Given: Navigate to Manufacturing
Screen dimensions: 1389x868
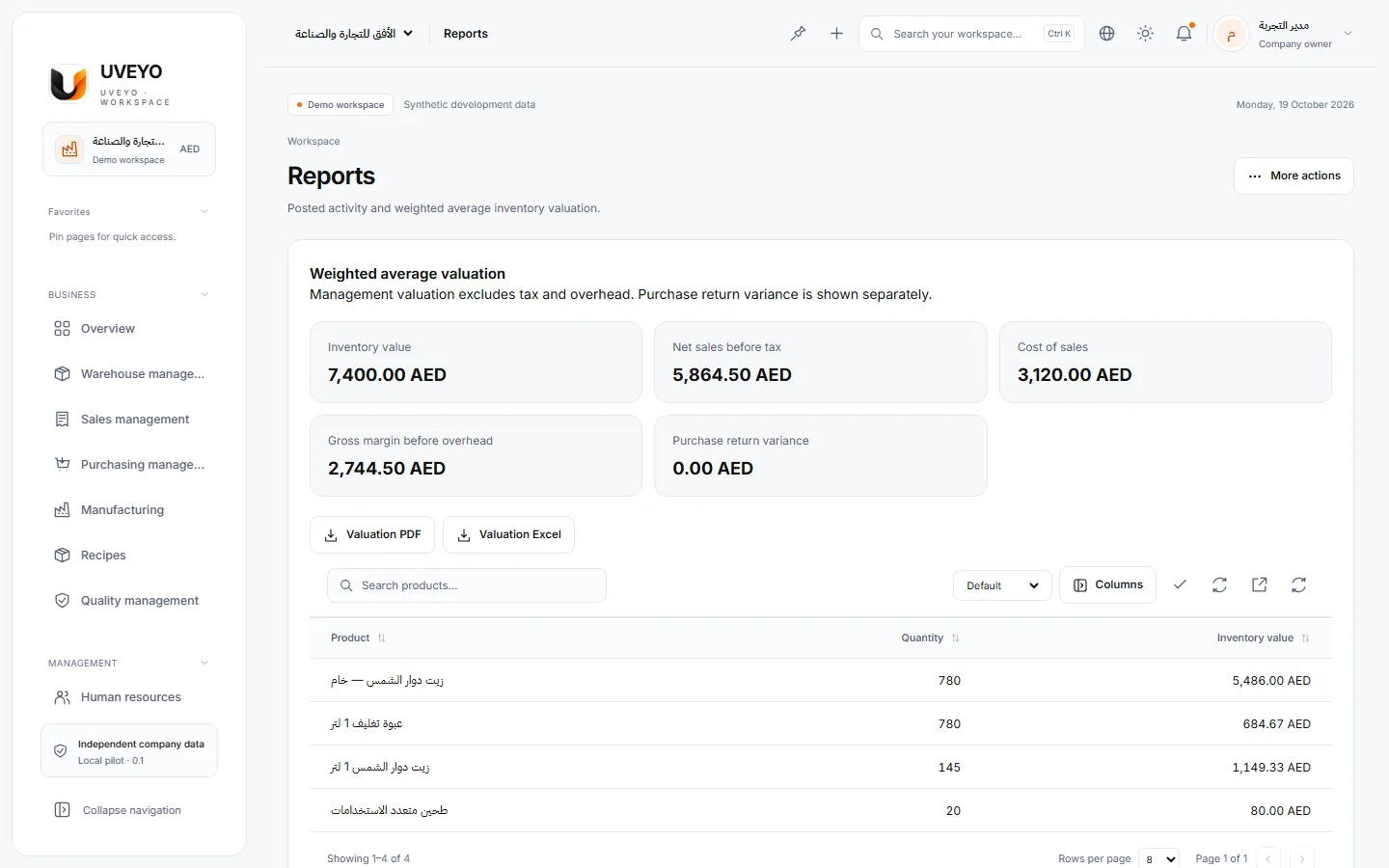Looking at the screenshot, I should pos(129,510).
